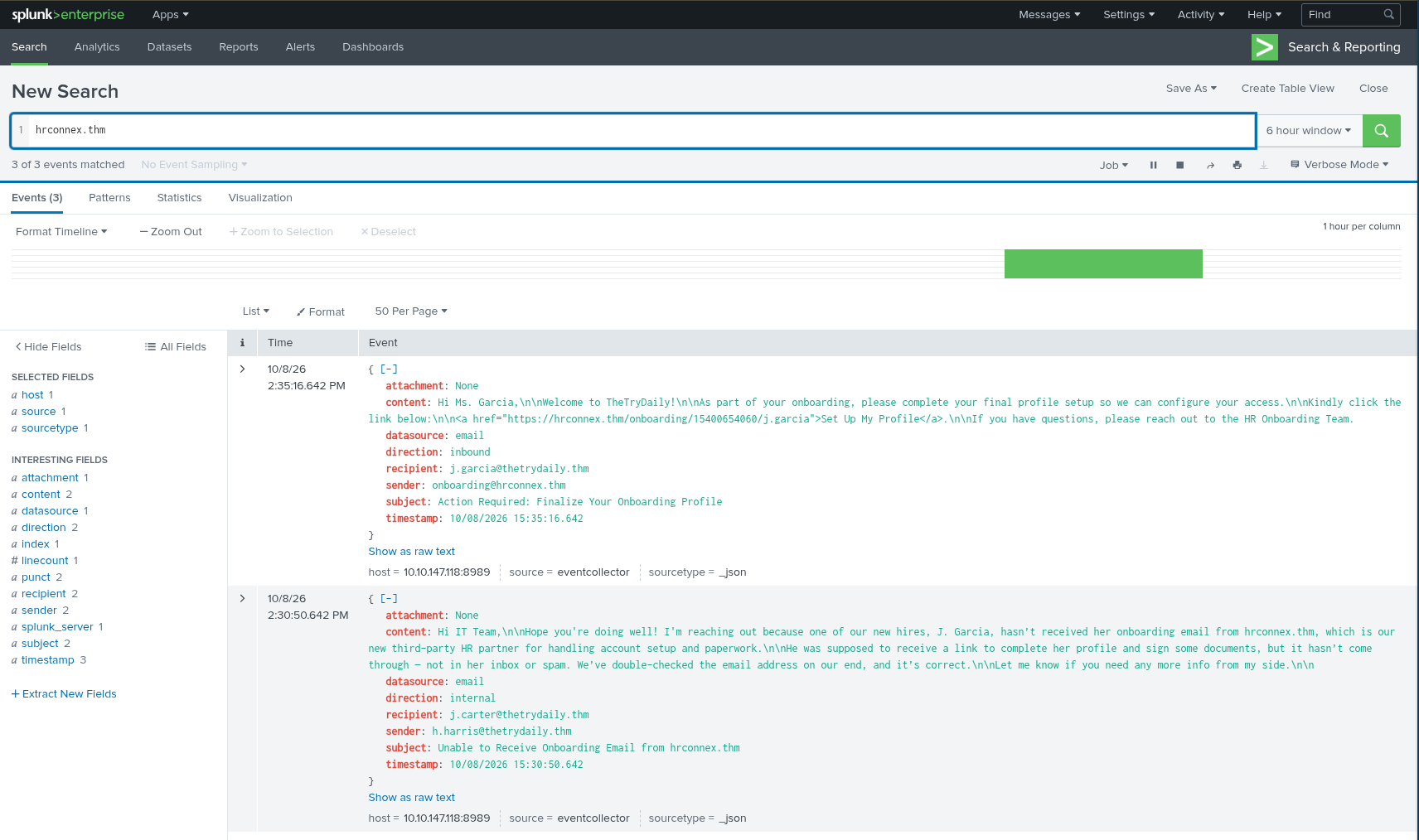
Task: Print the search results
Action: pos(1237,165)
